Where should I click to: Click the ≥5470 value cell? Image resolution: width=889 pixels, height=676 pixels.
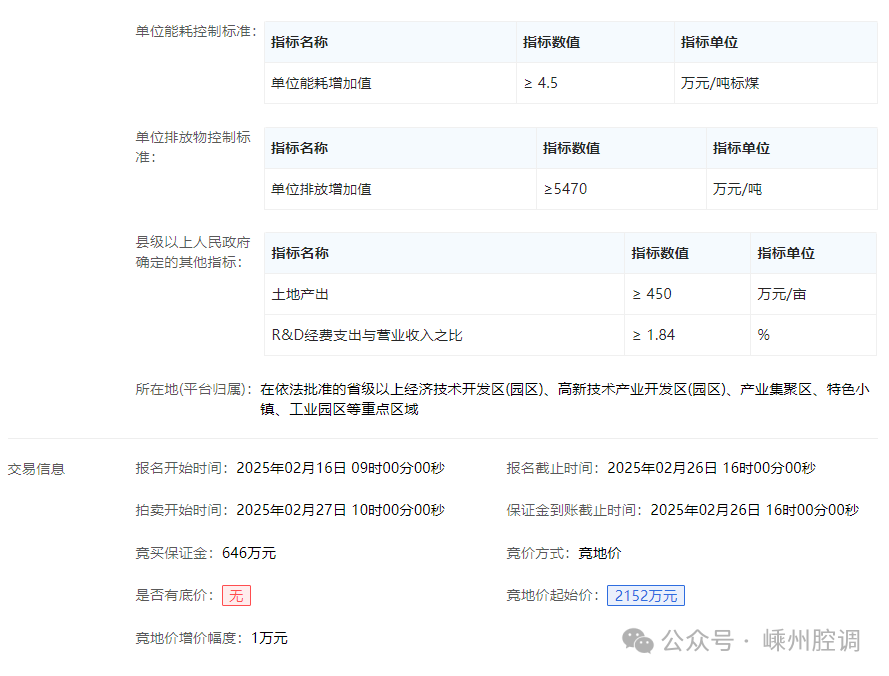[x=565, y=188]
